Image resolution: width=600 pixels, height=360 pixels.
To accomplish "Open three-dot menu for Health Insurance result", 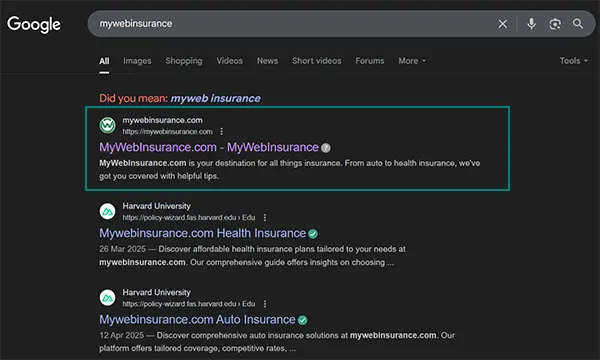I will (x=265, y=217).
